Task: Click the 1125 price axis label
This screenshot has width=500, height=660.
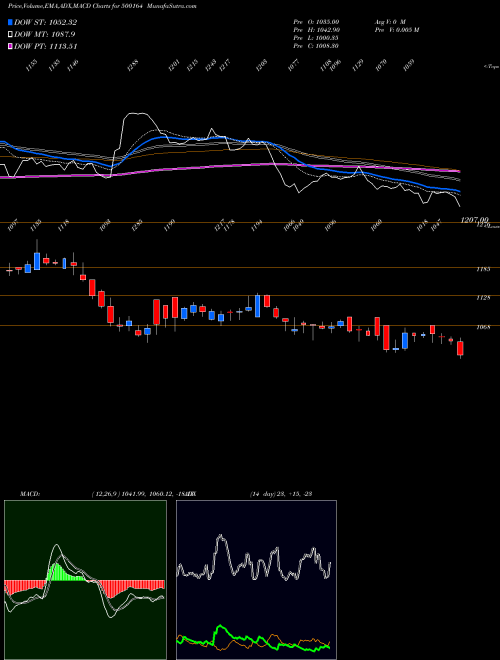Action: [x=484, y=298]
